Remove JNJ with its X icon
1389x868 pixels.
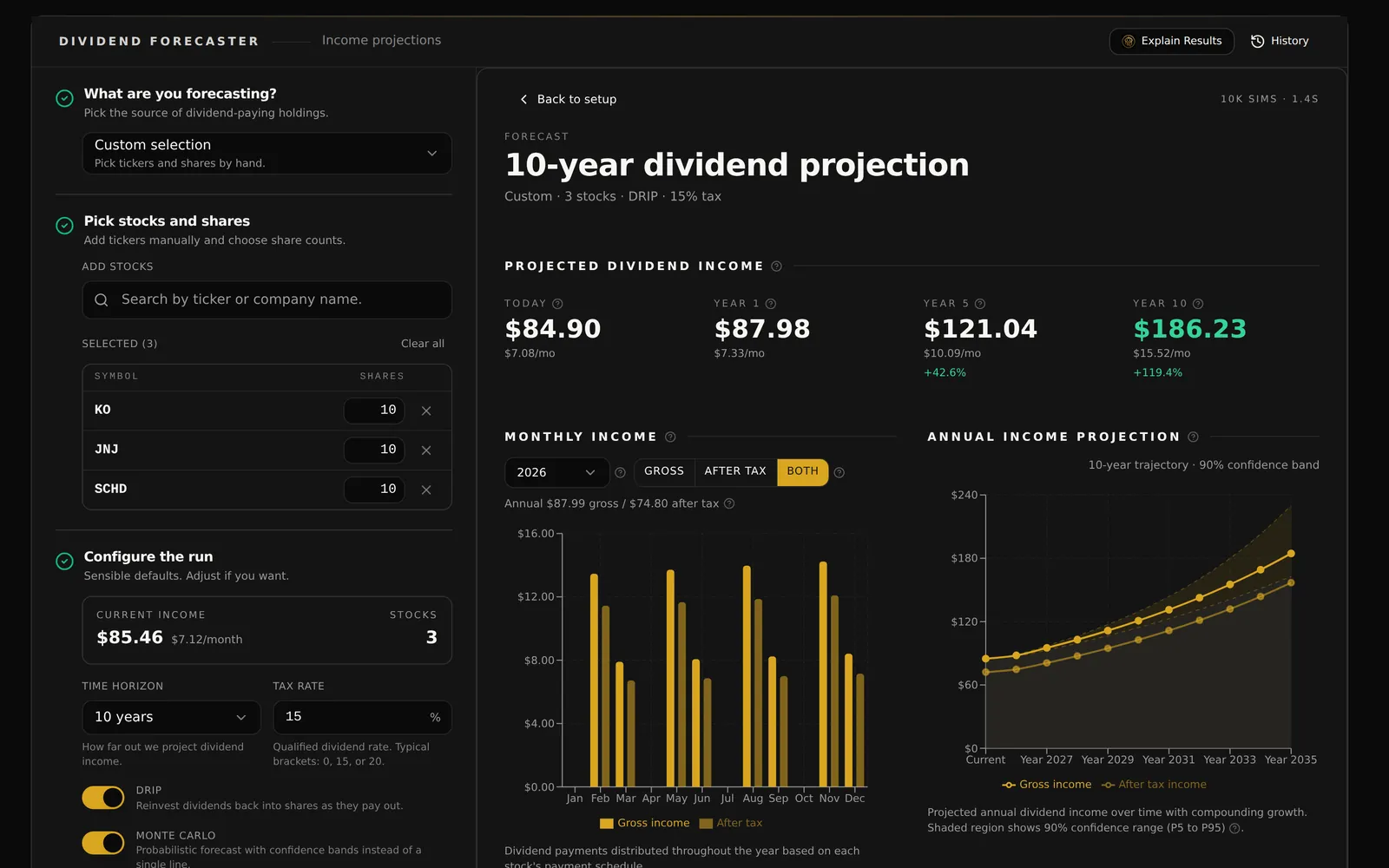point(426,450)
